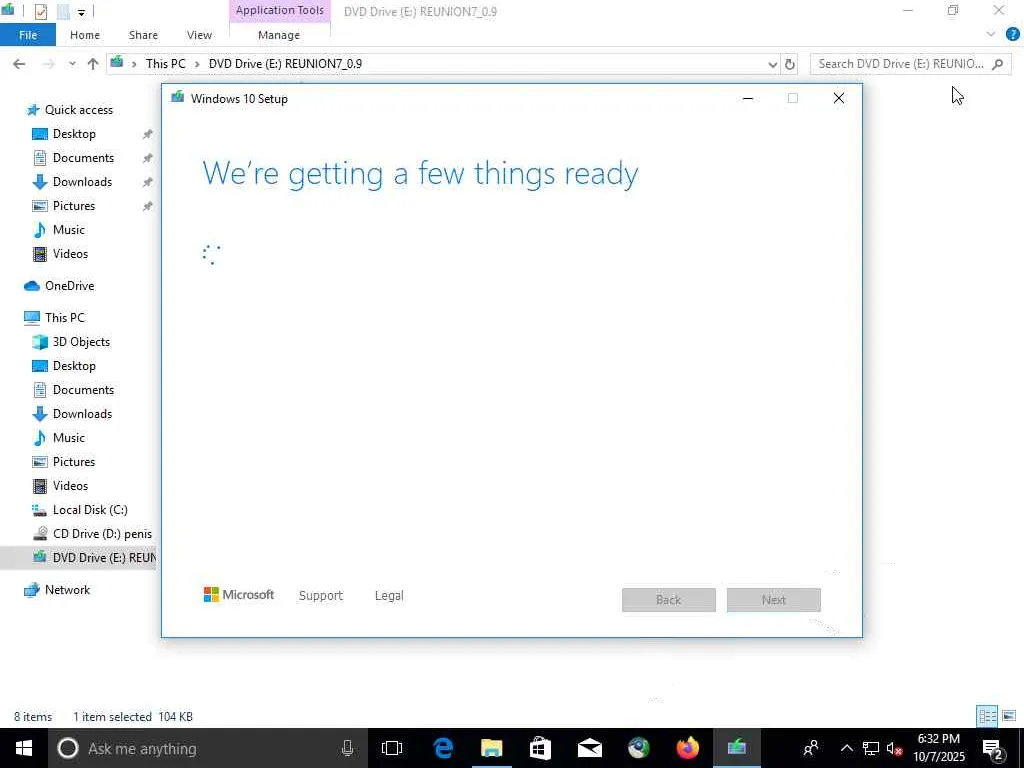Go back using the Explorer back arrow
This screenshot has width=1024, height=768.
(x=19, y=63)
